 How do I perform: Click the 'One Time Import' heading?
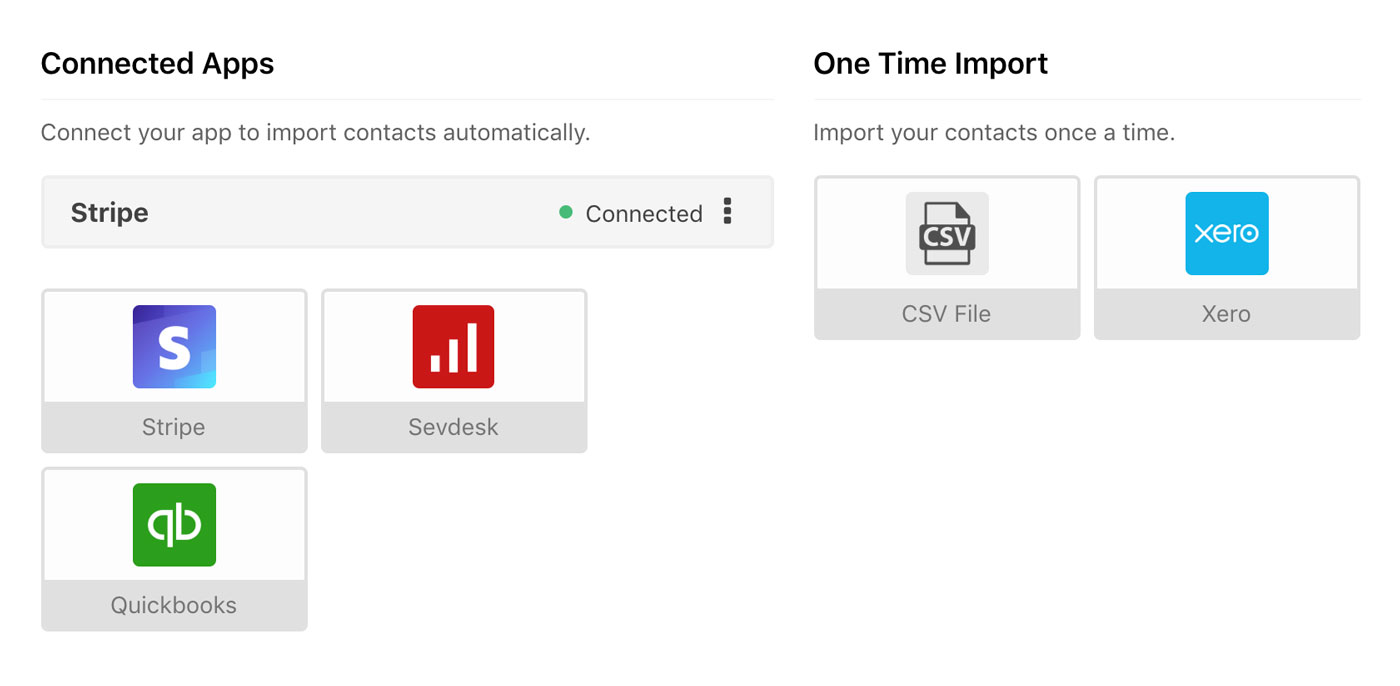[x=930, y=64]
